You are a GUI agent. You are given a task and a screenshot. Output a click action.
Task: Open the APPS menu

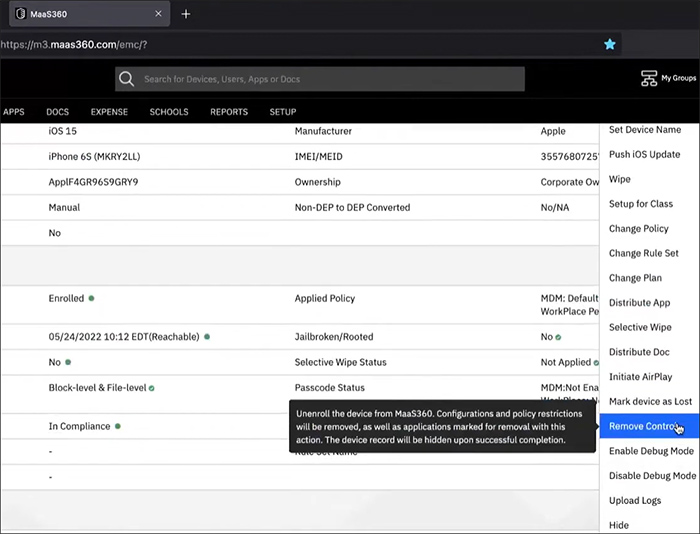coord(13,112)
